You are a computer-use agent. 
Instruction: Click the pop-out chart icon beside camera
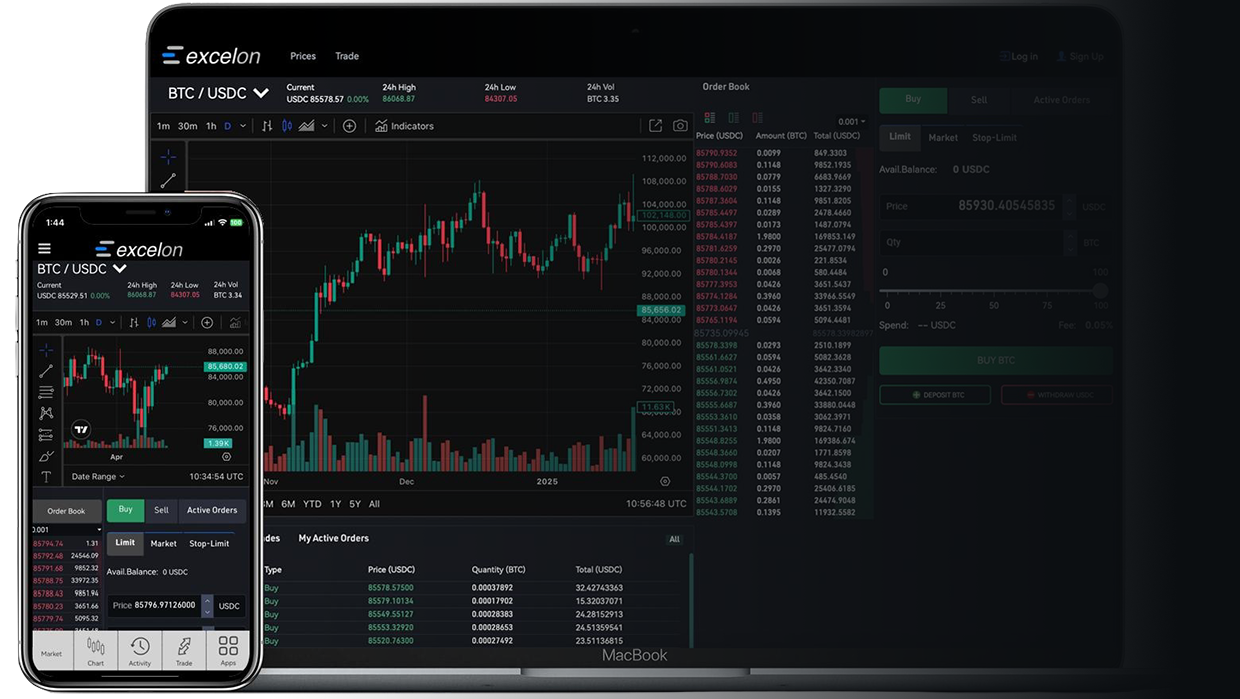[655, 126]
